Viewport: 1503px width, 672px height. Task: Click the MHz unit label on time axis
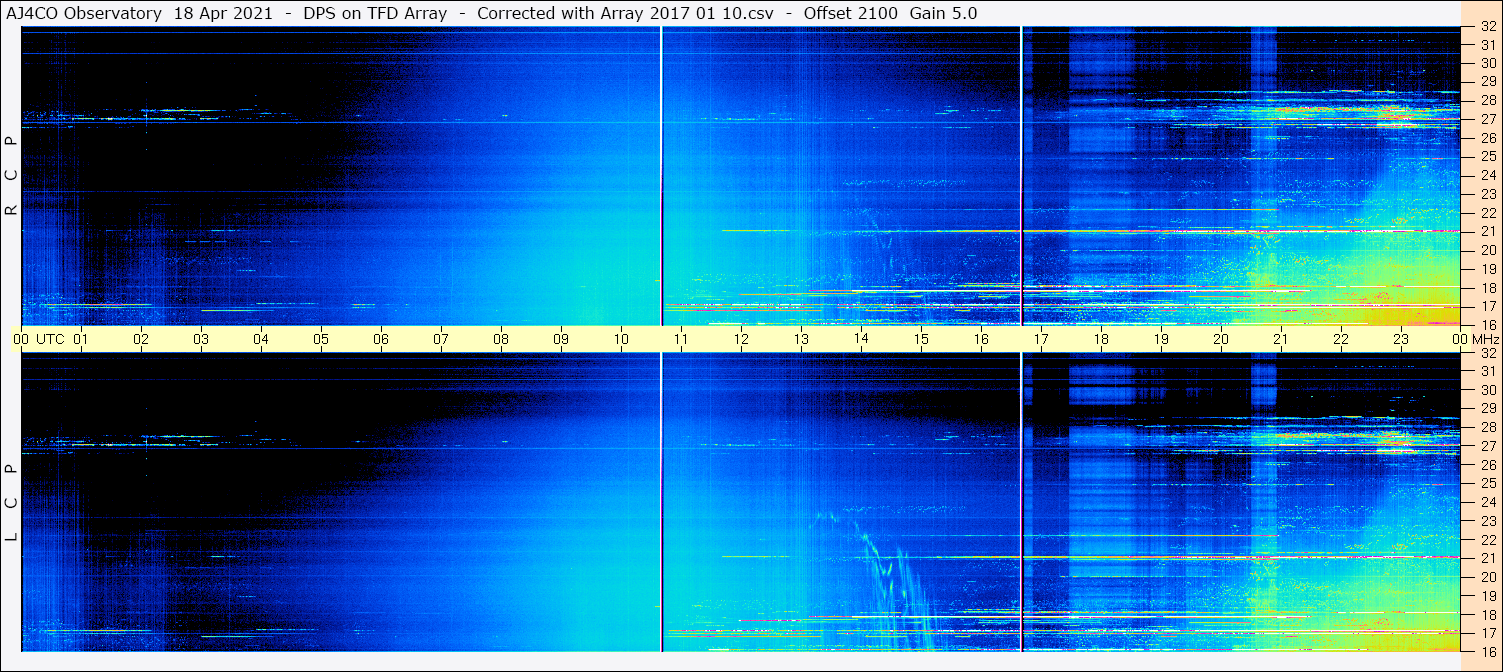point(1485,339)
